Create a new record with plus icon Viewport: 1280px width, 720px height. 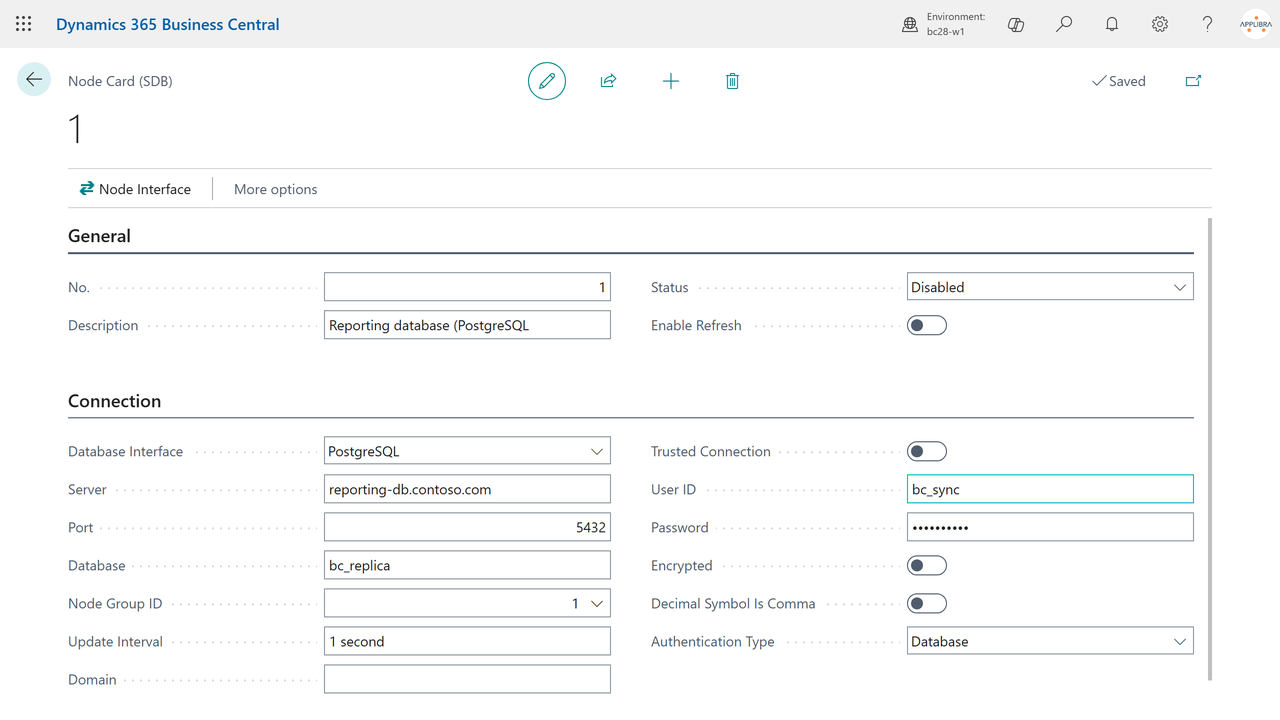click(671, 81)
